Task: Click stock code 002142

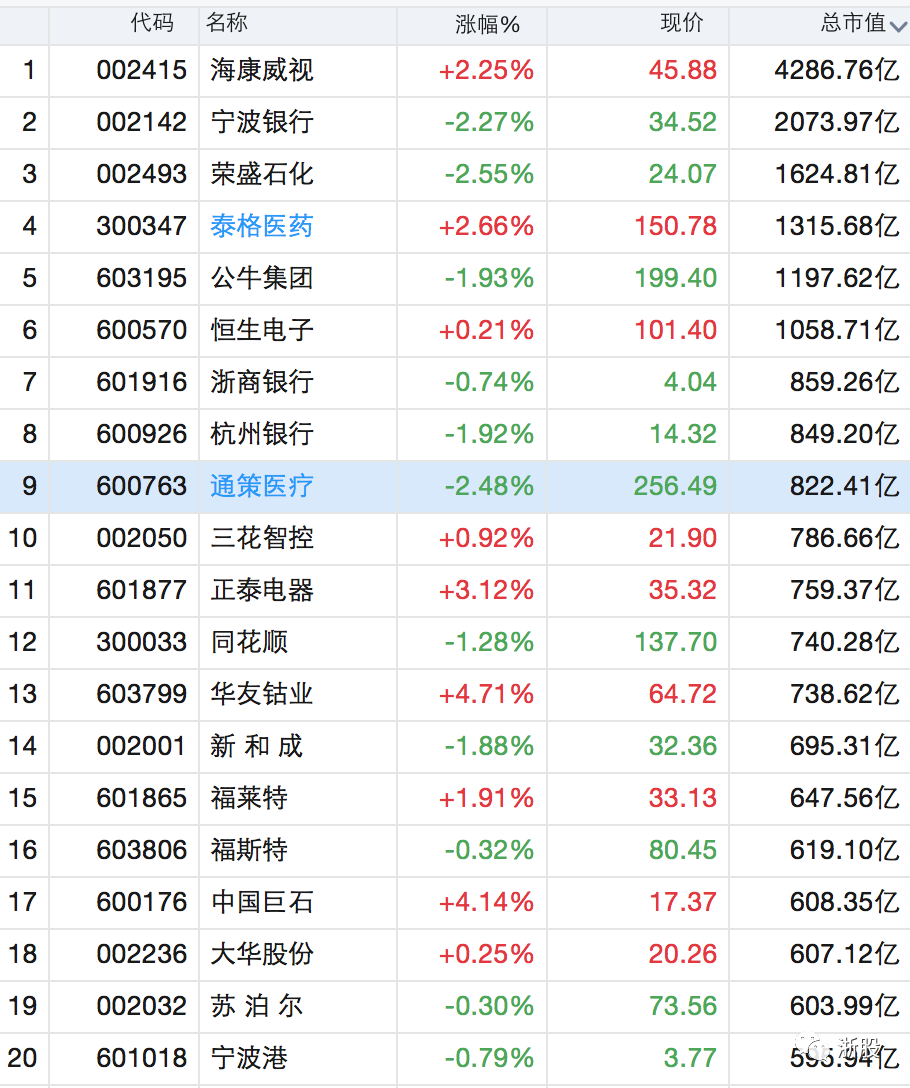Action: click(142, 122)
